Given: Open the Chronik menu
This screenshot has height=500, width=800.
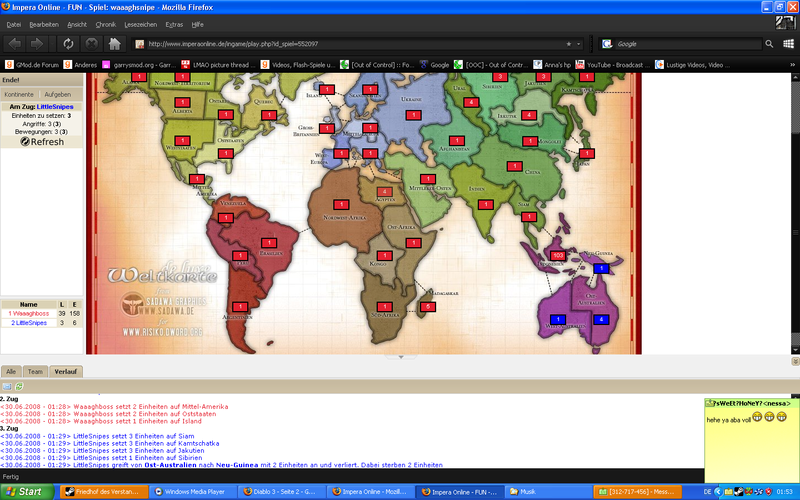Looking at the screenshot, I should pyautogui.click(x=106, y=24).
